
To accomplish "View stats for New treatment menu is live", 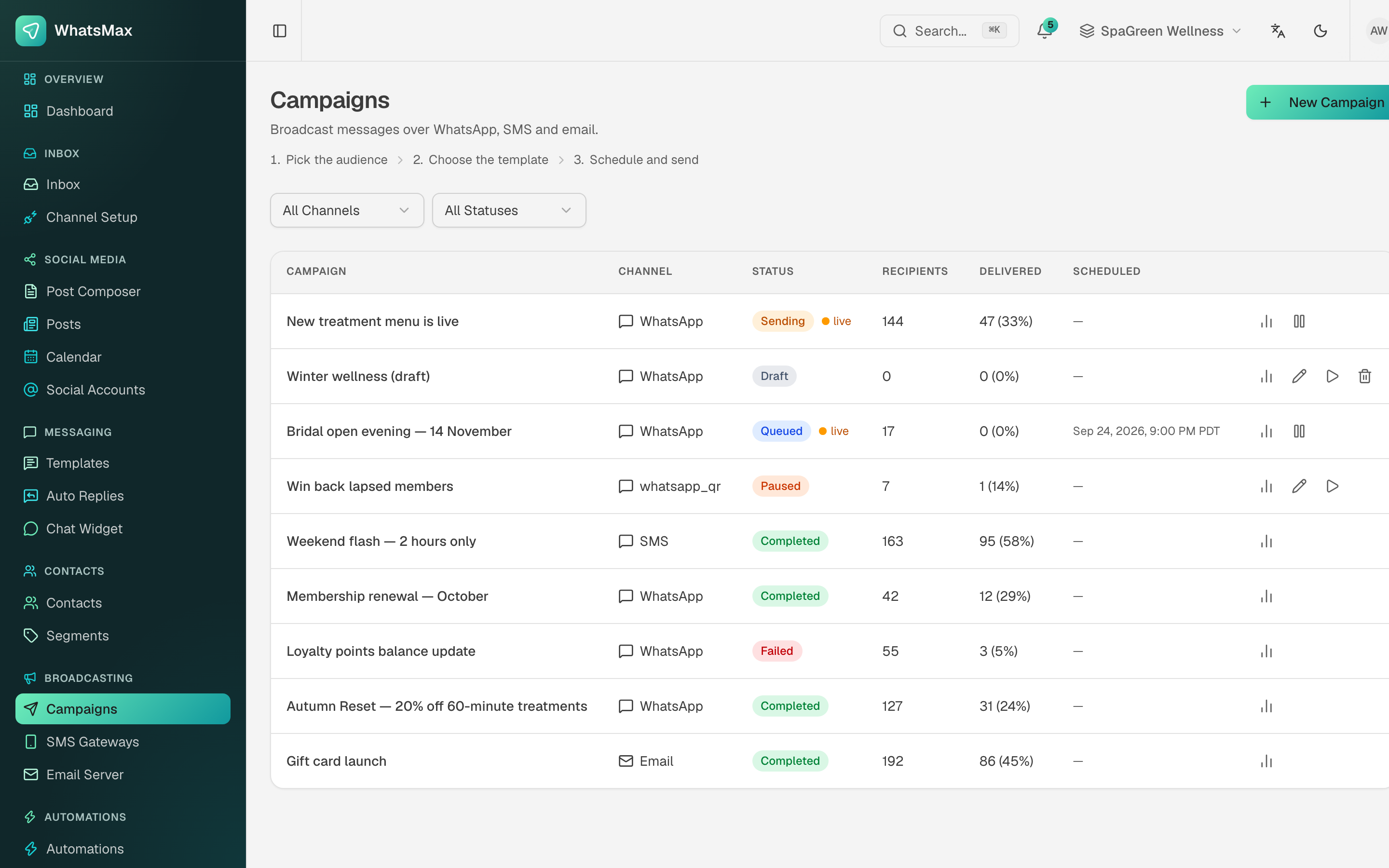I will tap(1266, 322).
